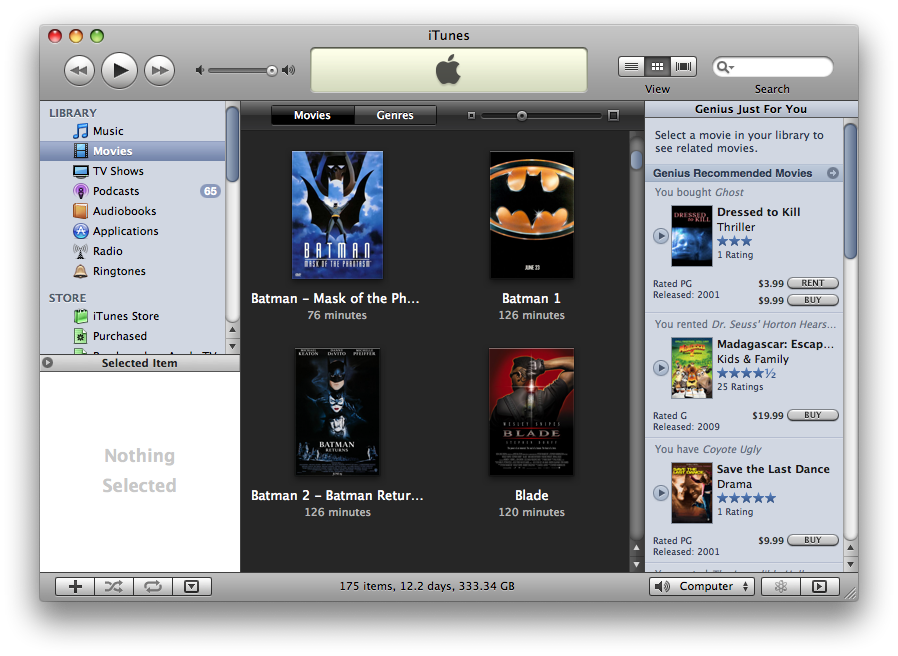Switch movies to Cover Flow view

(x=683, y=65)
